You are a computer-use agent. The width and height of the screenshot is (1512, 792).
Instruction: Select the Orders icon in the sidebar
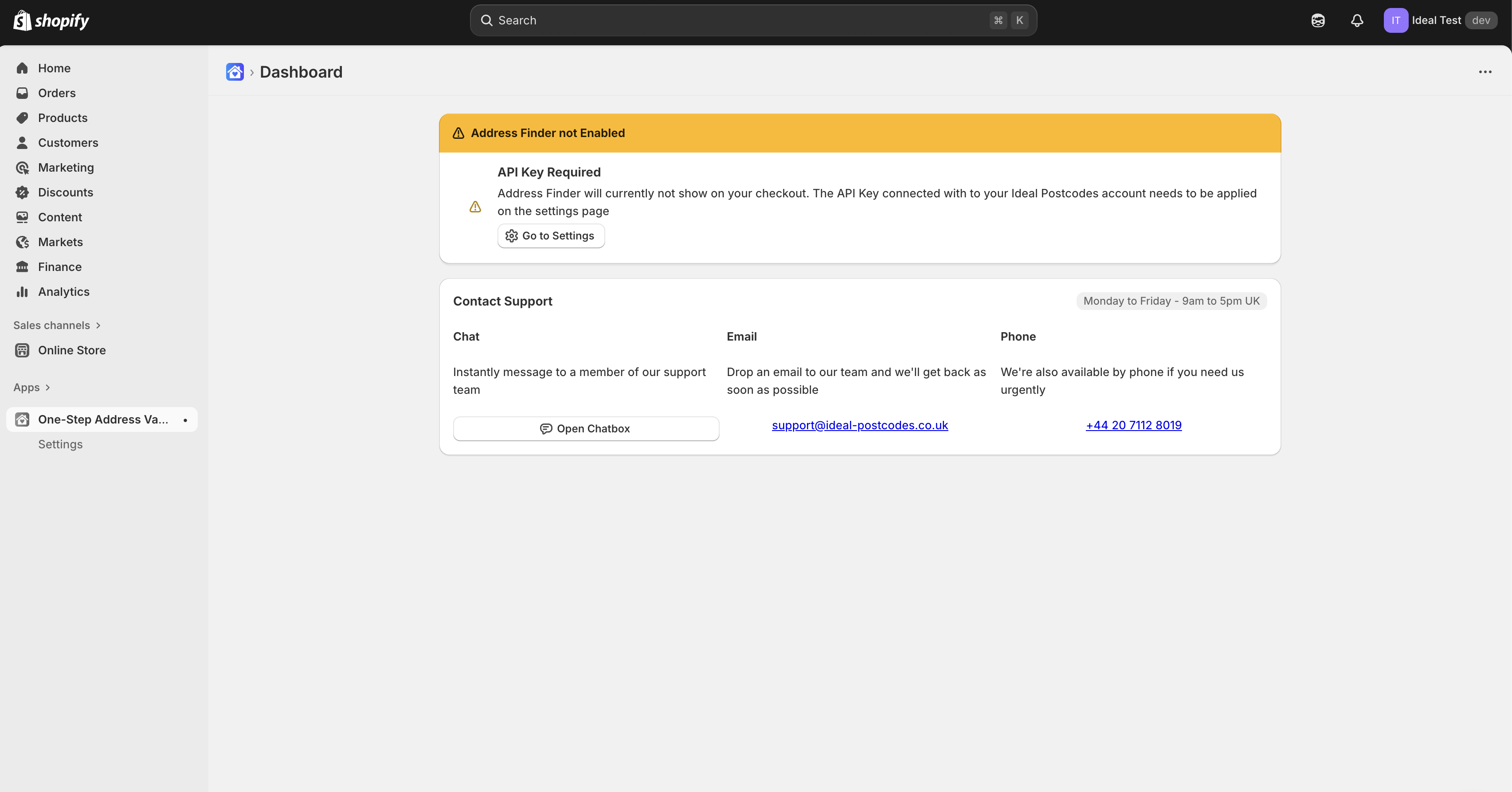coord(22,93)
